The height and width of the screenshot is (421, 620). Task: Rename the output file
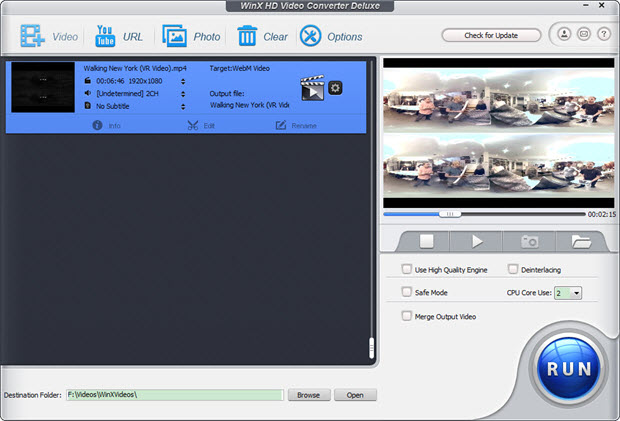296,125
